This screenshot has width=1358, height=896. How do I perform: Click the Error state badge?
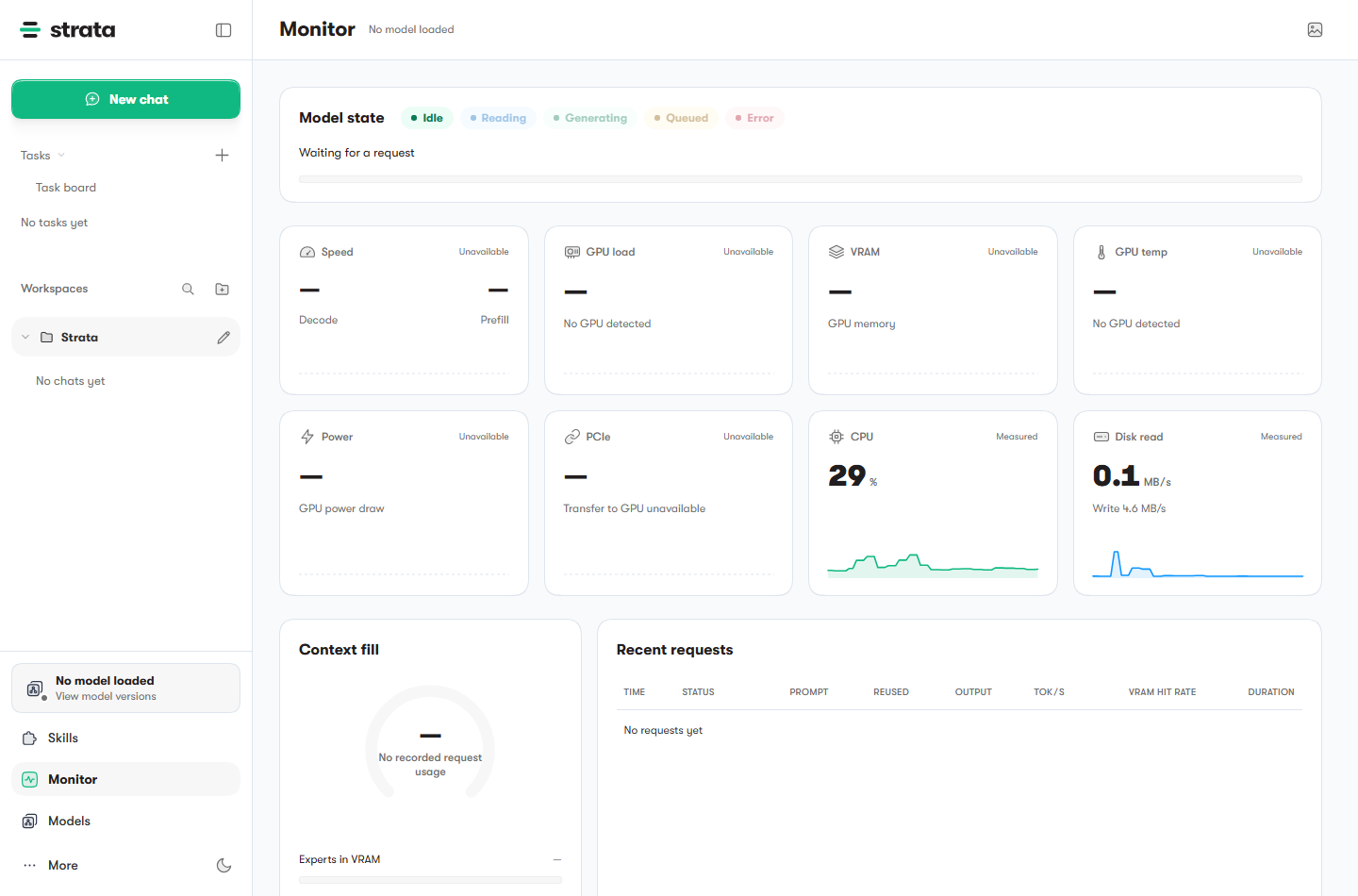(754, 118)
